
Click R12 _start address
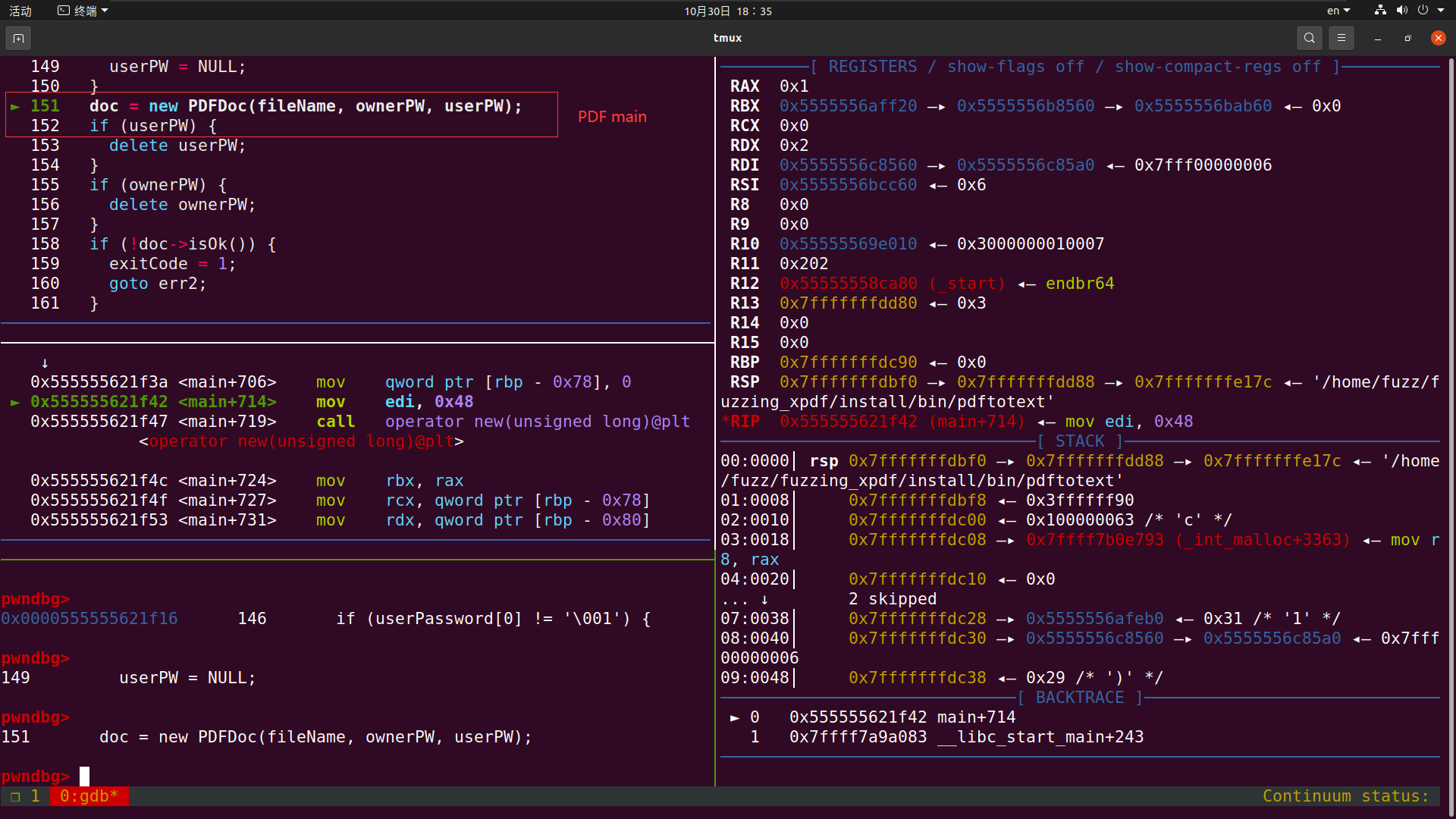892,284
